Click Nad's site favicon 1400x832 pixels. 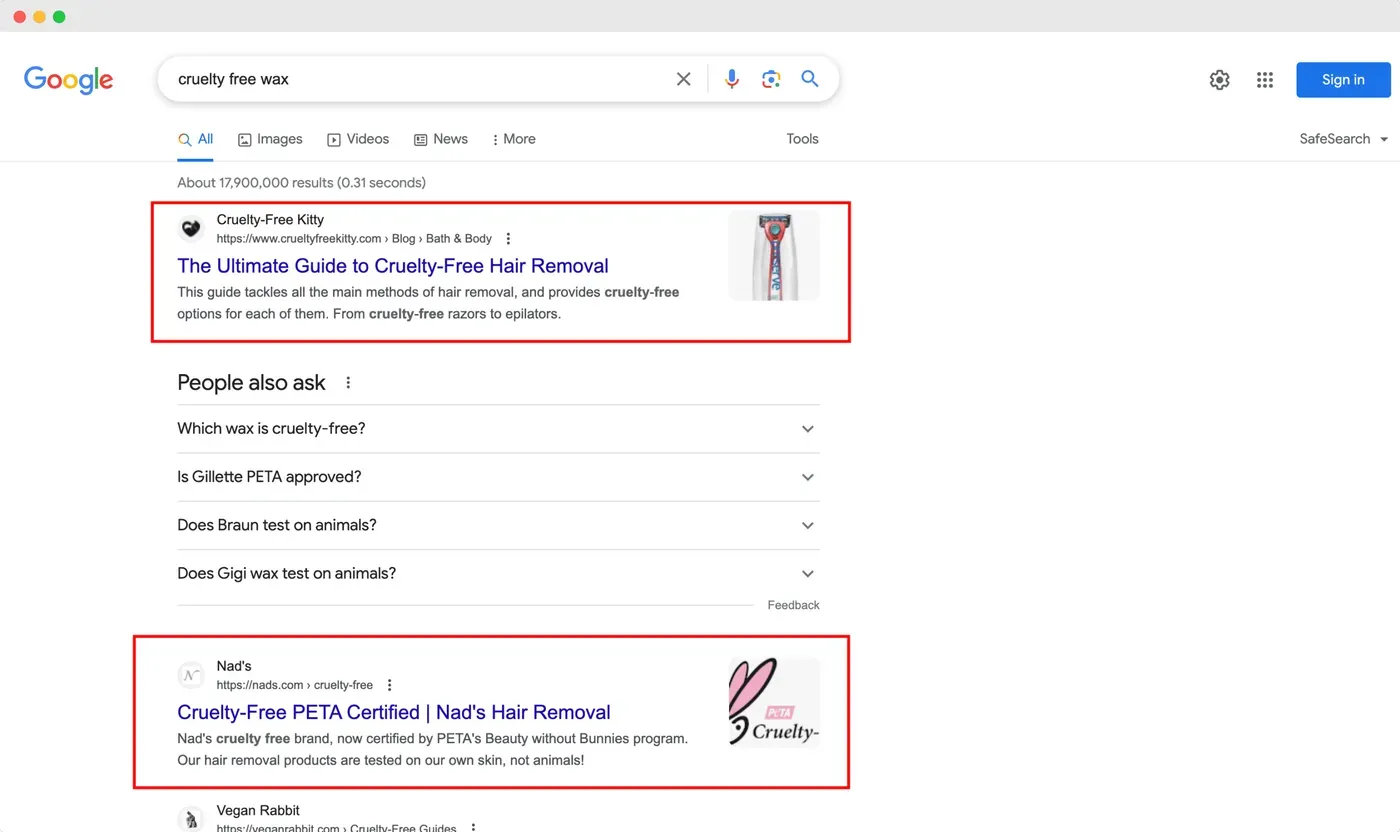pyautogui.click(x=191, y=676)
